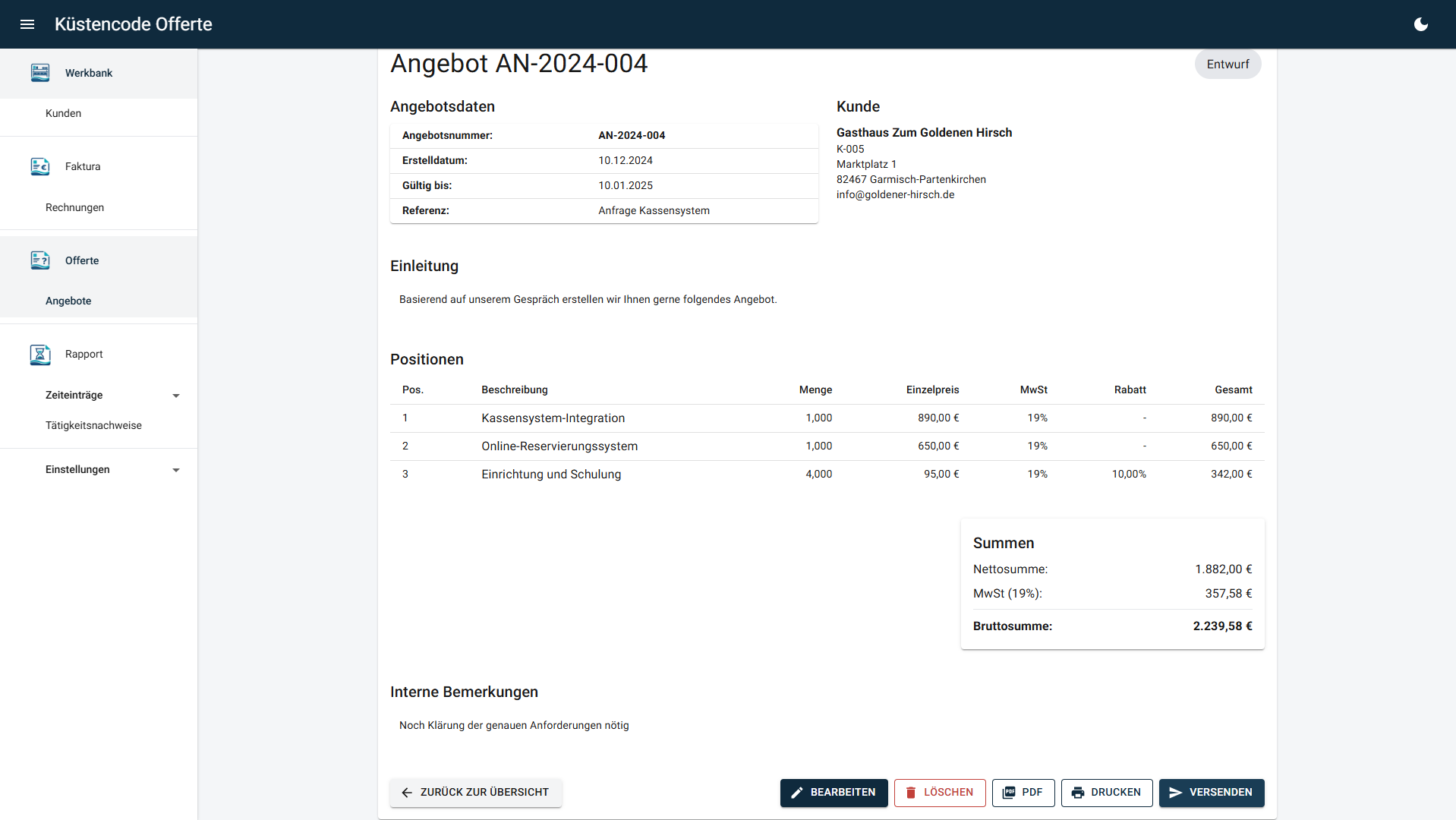Screen dimensions: 1456x820
Task: Toggle dark mode with the moon icon
Action: tap(1420, 24)
